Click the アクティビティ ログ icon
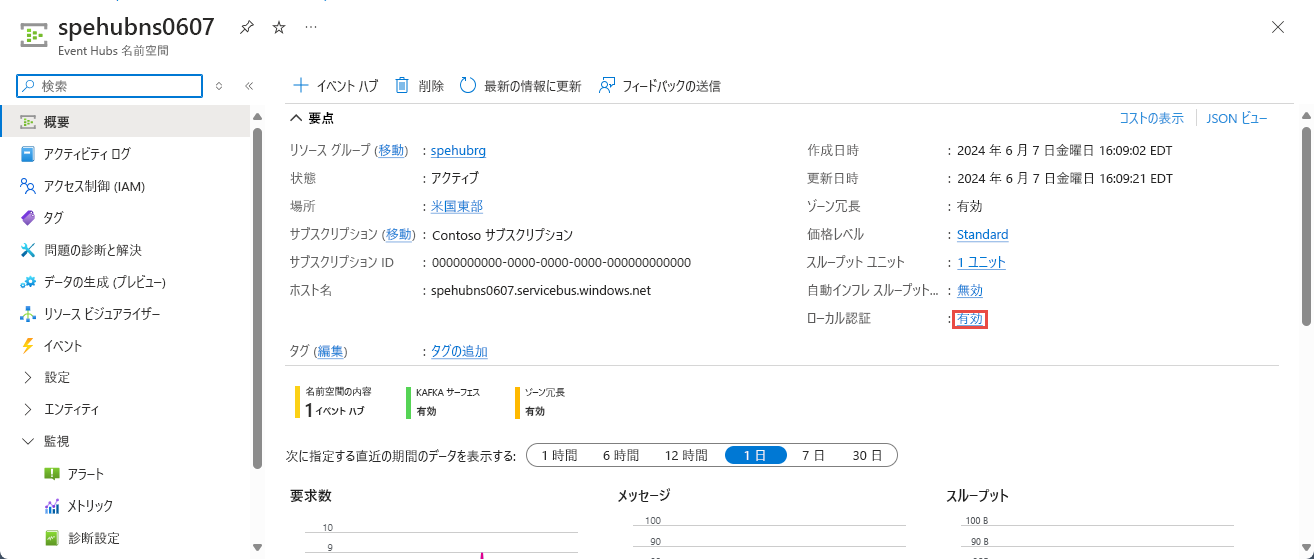 tap(28, 154)
